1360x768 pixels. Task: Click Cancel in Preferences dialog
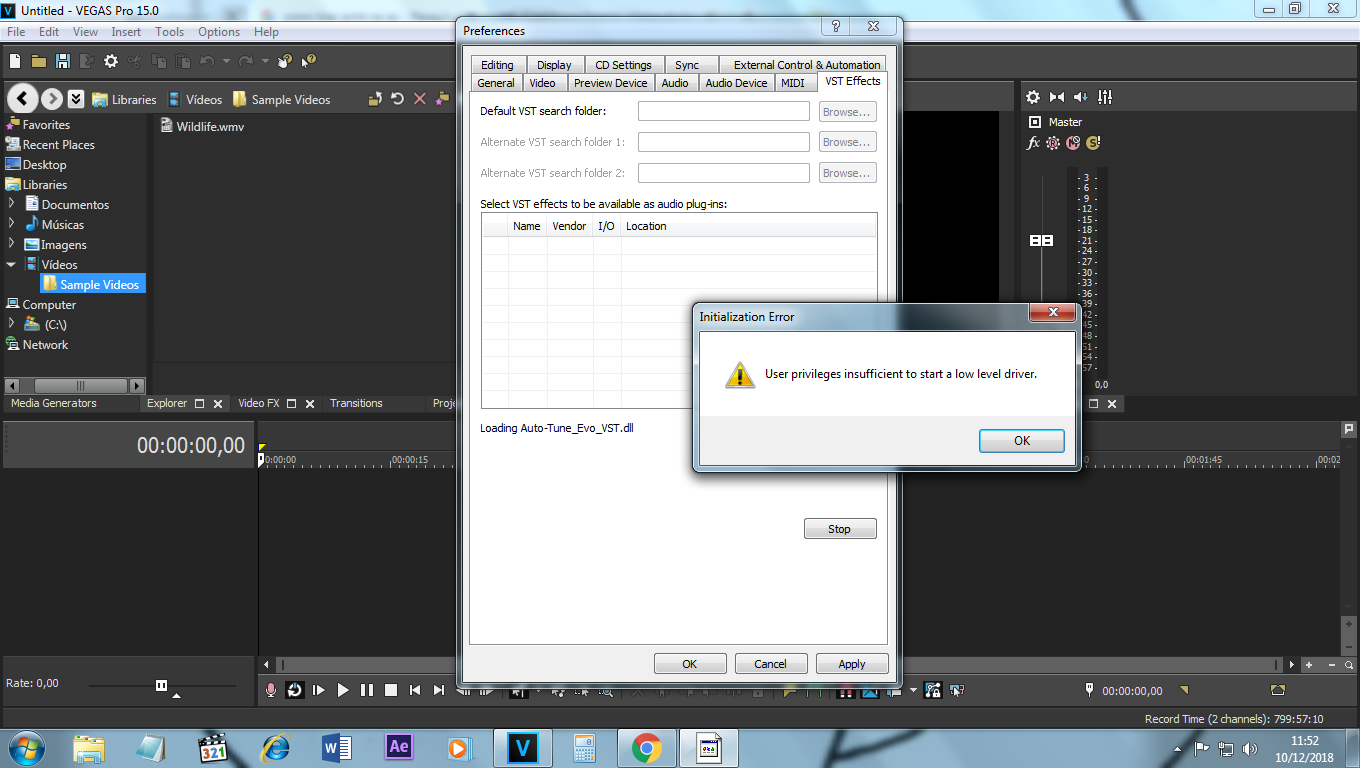(x=770, y=663)
